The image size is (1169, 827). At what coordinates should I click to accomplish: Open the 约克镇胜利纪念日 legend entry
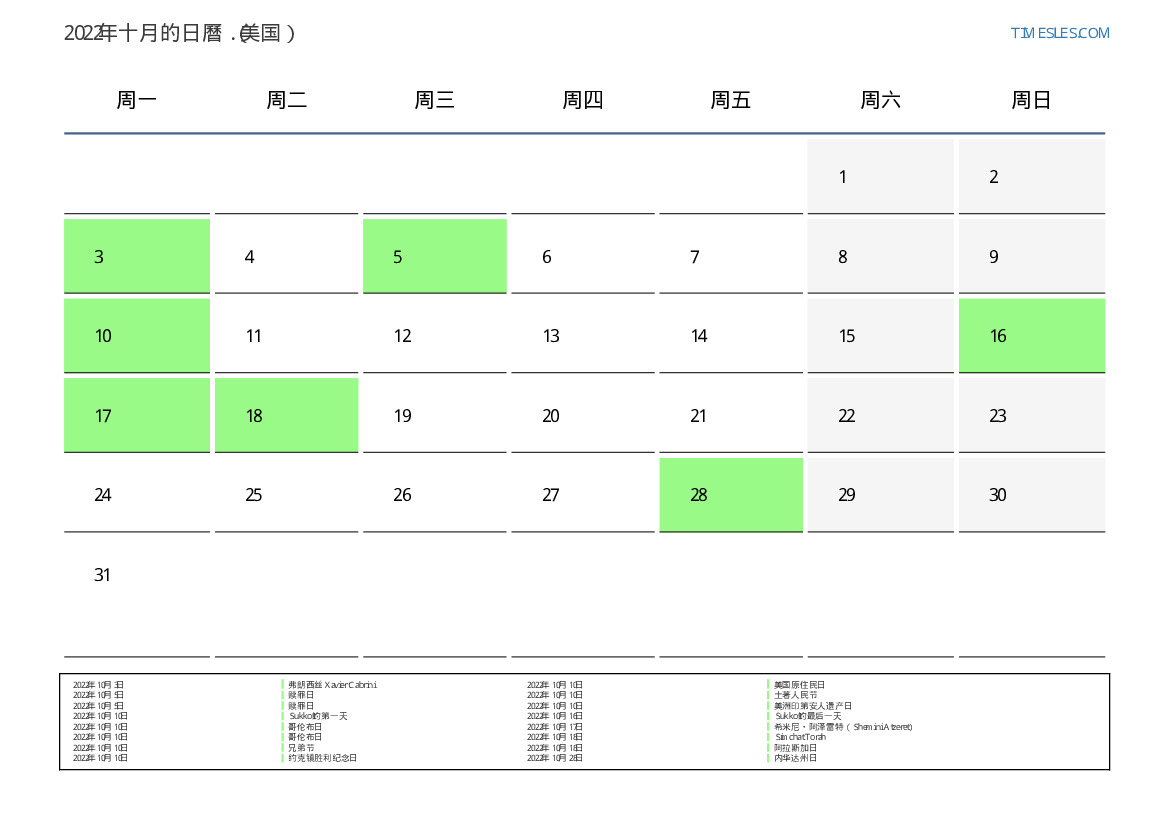point(322,758)
